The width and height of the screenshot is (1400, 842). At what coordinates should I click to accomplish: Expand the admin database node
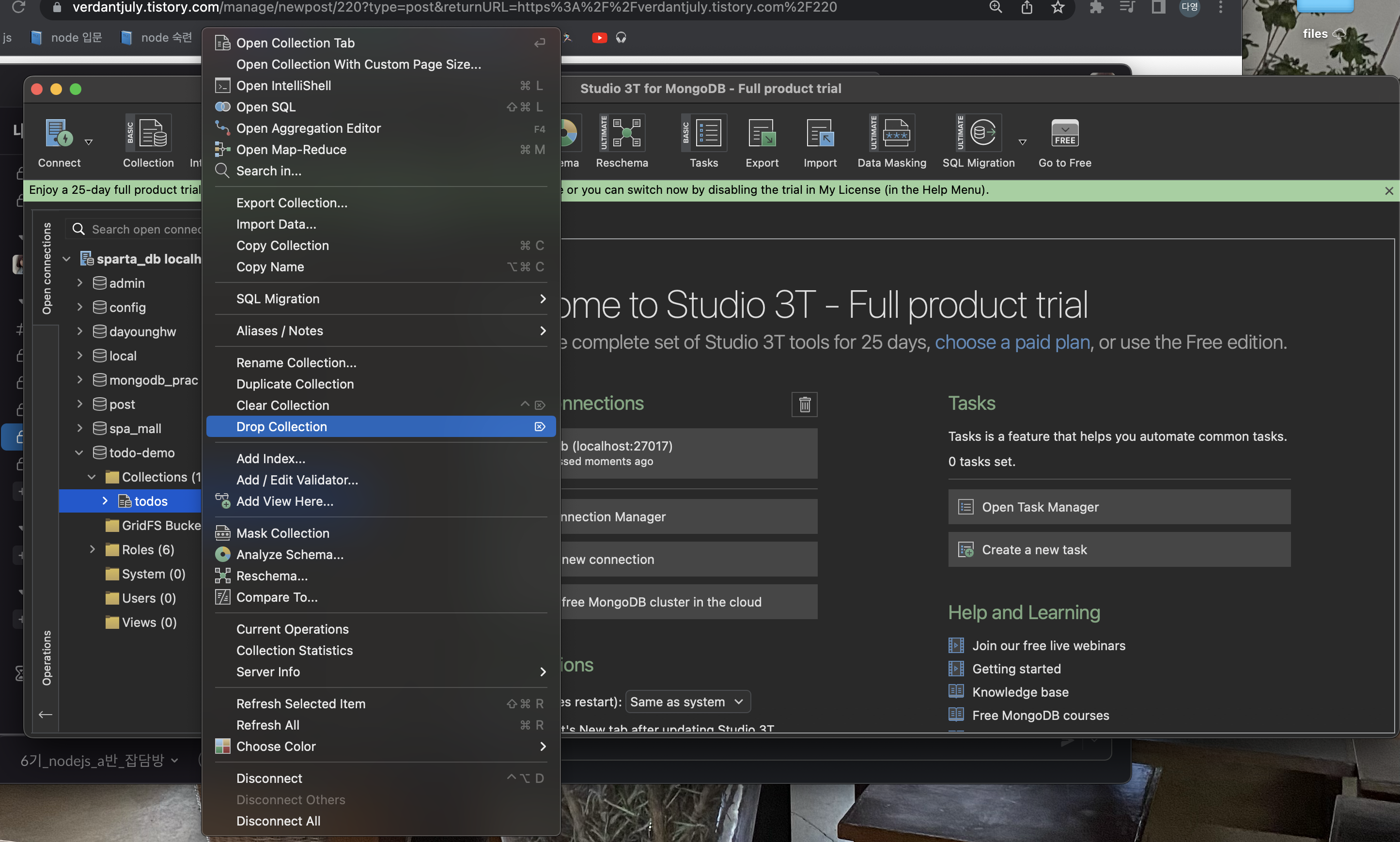coord(79,282)
